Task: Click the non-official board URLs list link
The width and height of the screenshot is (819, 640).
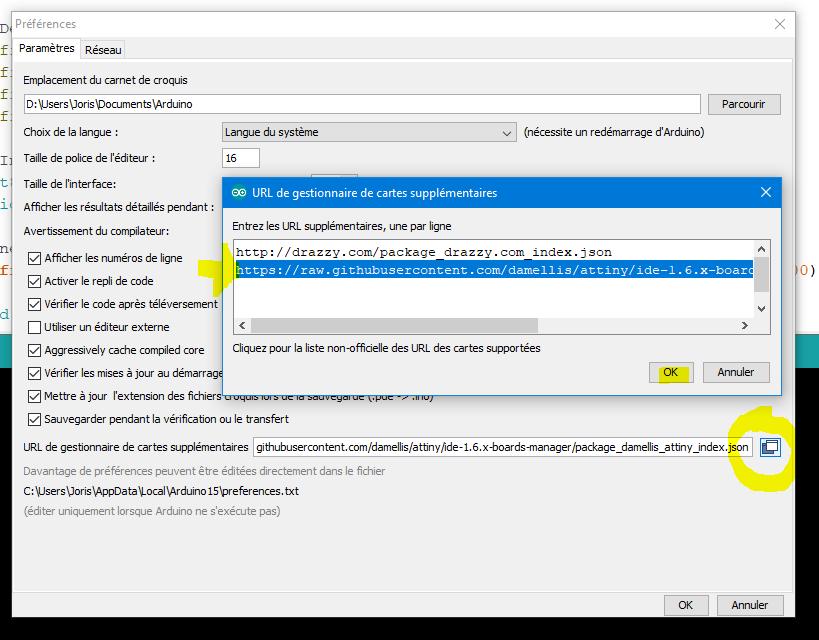Action: coord(386,348)
